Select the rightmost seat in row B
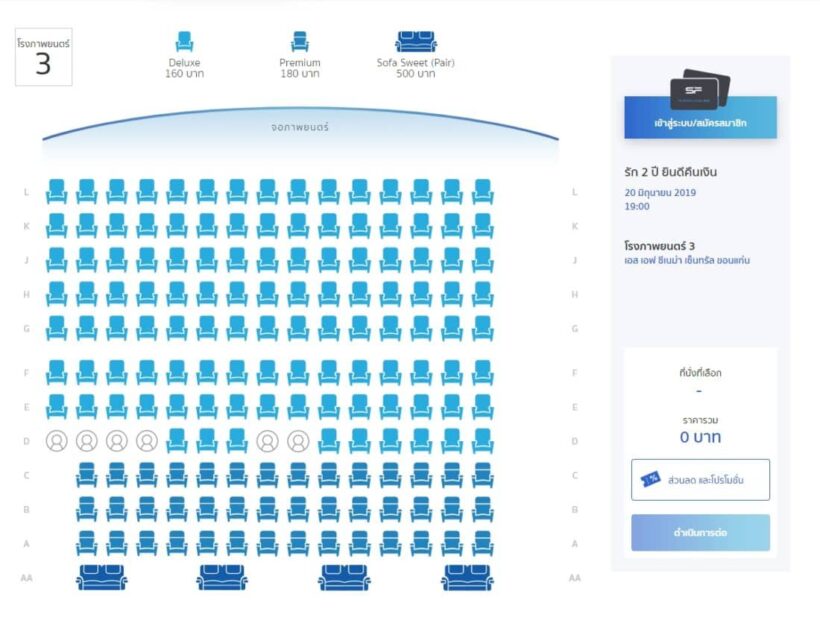This screenshot has width=820, height=629. [x=482, y=509]
